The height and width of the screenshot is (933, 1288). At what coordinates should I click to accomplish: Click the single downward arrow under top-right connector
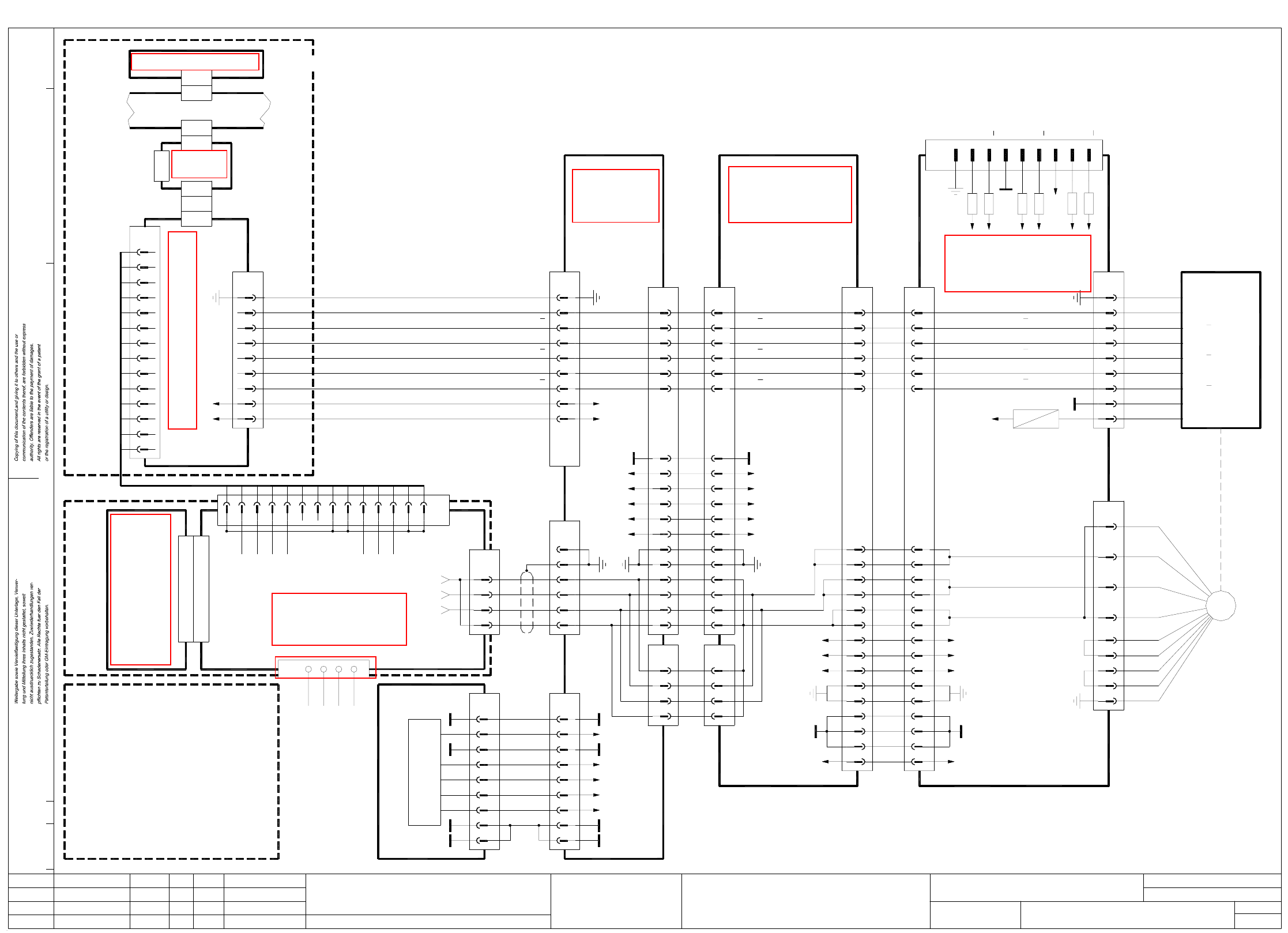[x=1056, y=190]
